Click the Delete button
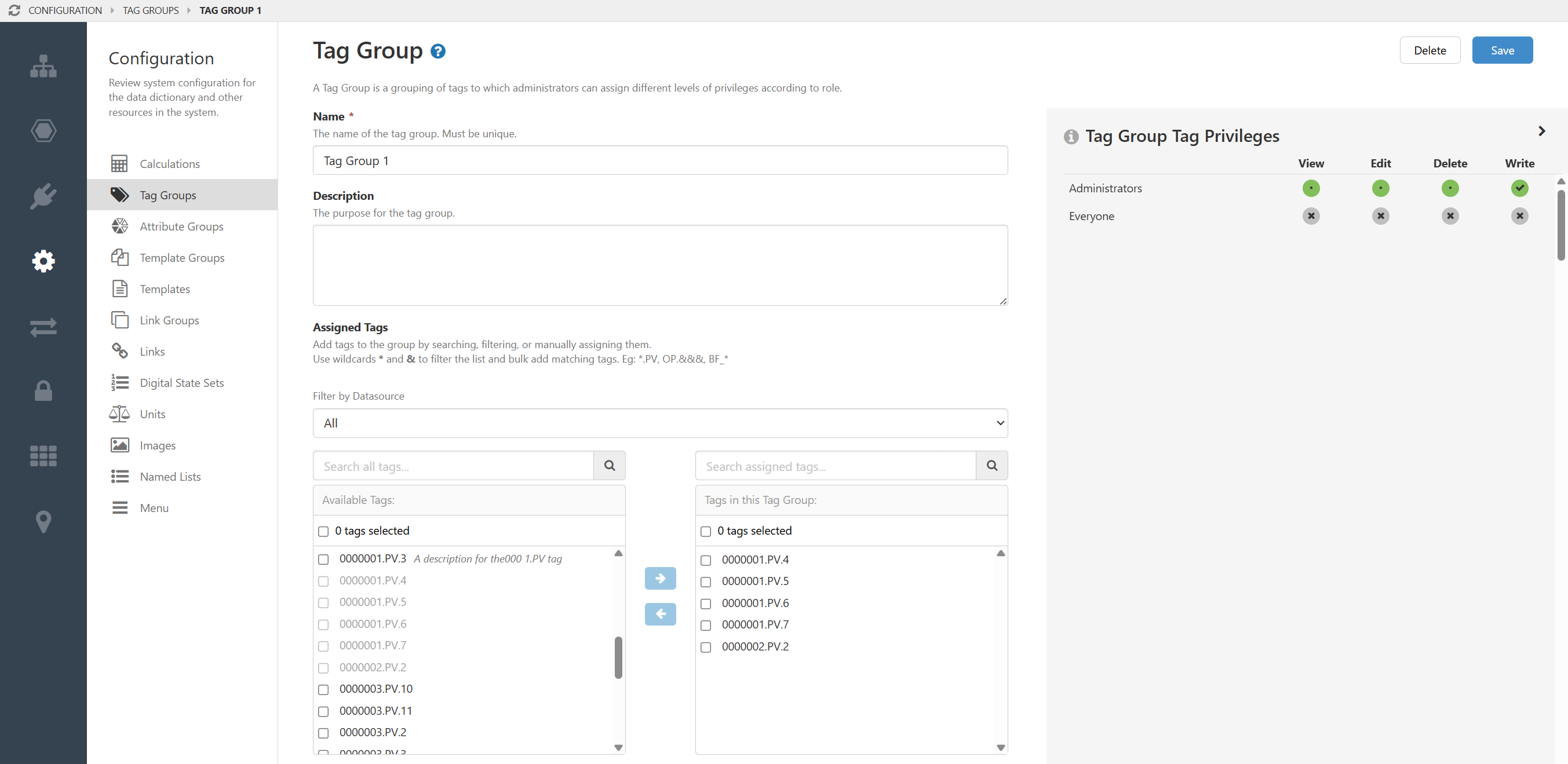The width and height of the screenshot is (1568, 764). click(x=1430, y=50)
